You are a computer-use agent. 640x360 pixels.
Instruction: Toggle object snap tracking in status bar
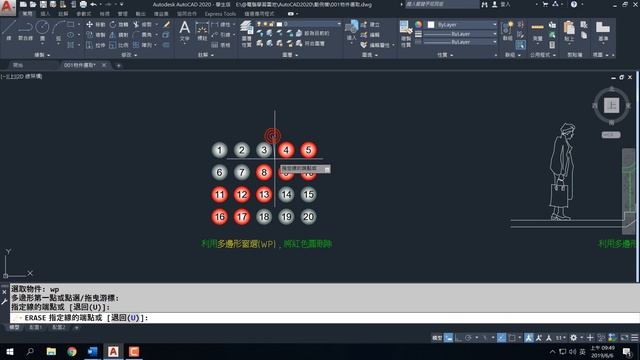pos(502,338)
